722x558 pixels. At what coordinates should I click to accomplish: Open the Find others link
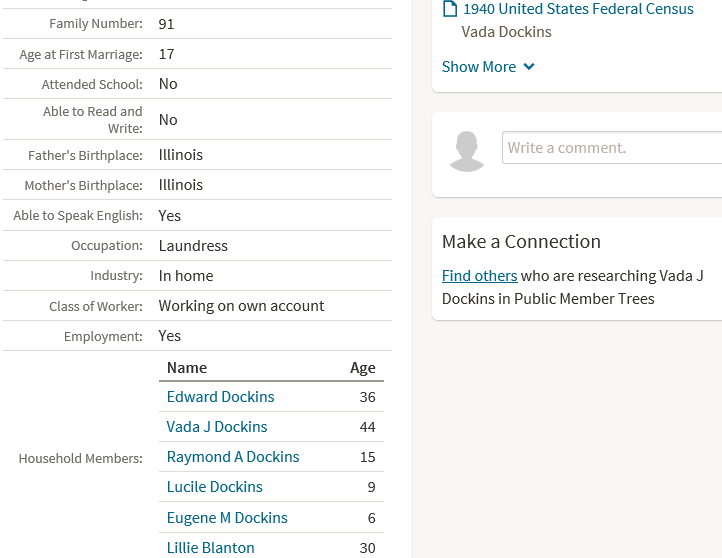pos(479,275)
